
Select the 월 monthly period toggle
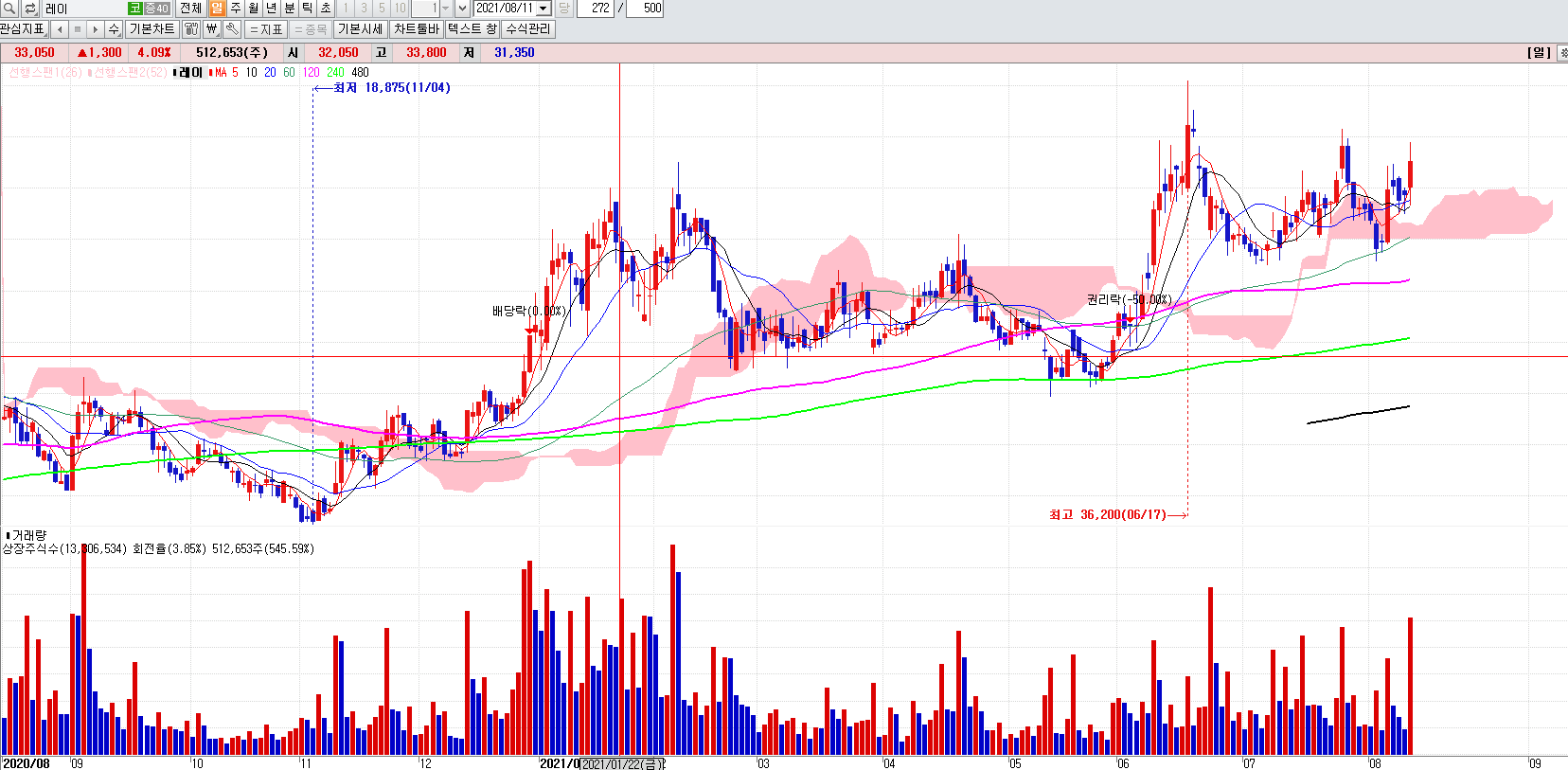[x=253, y=9]
